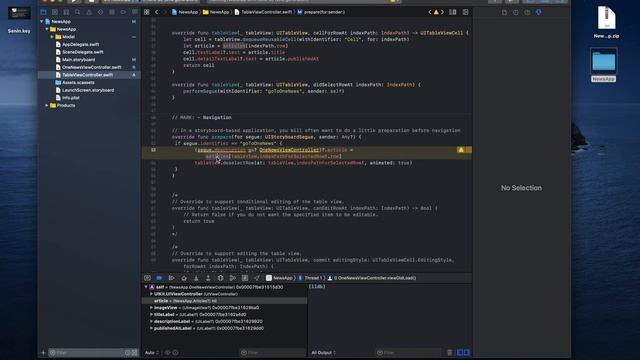
Task: Expand the titleLabel variable
Action: click(151, 315)
